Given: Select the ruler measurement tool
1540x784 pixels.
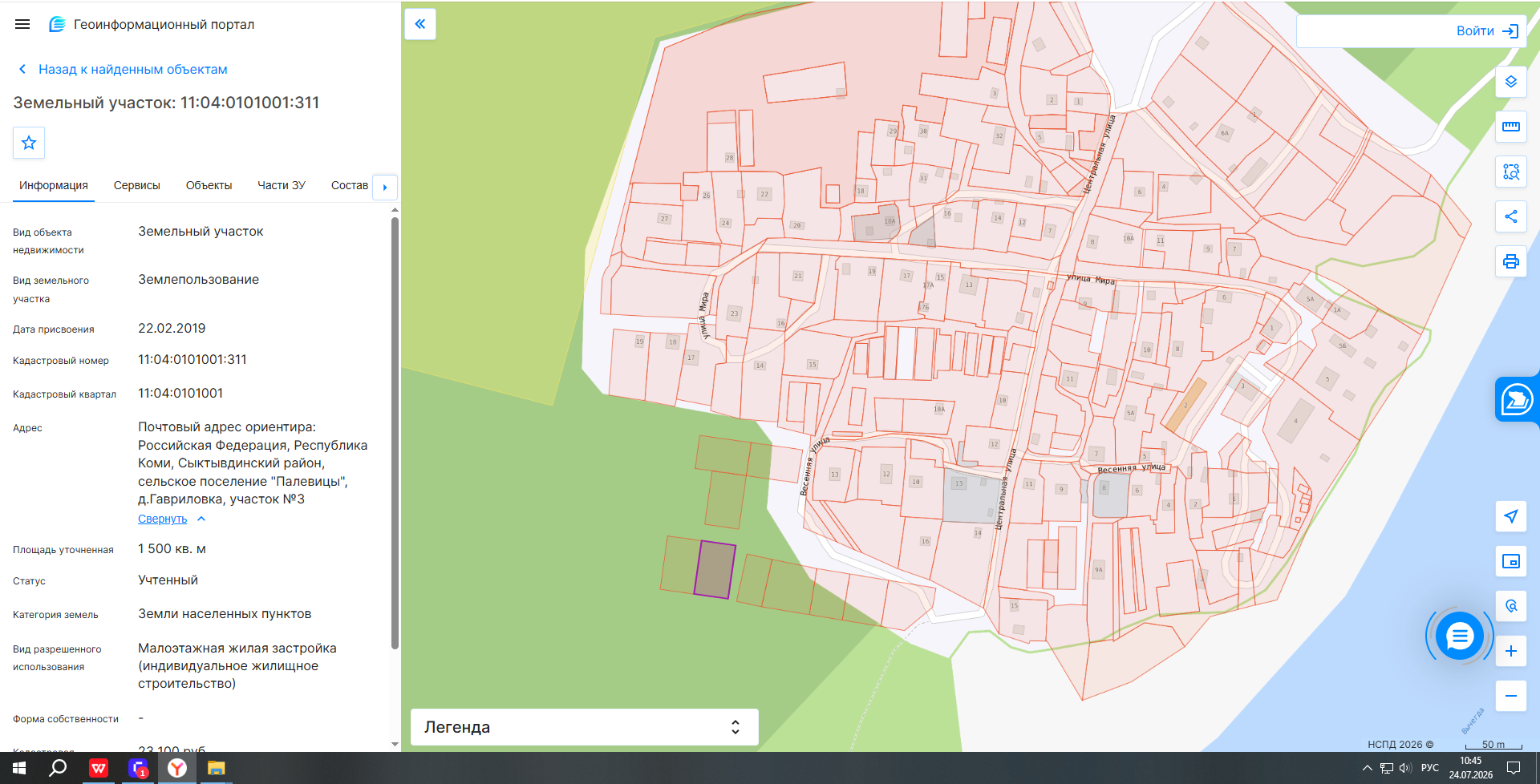Looking at the screenshot, I should click(x=1511, y=127).
